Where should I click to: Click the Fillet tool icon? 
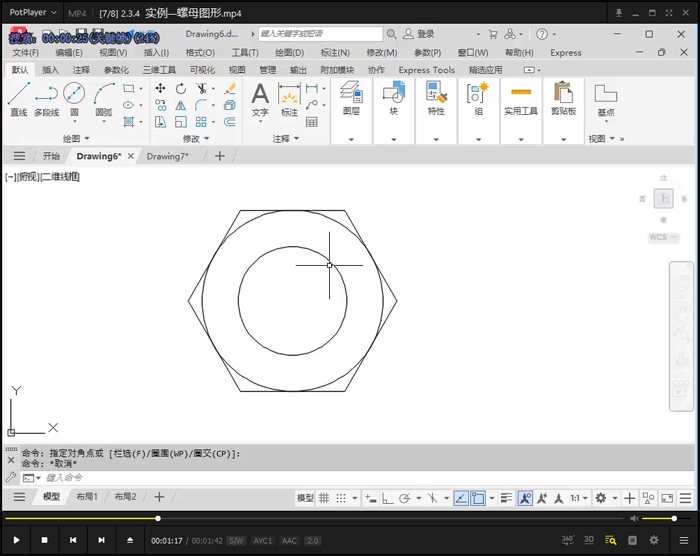[x=201, y=105]
